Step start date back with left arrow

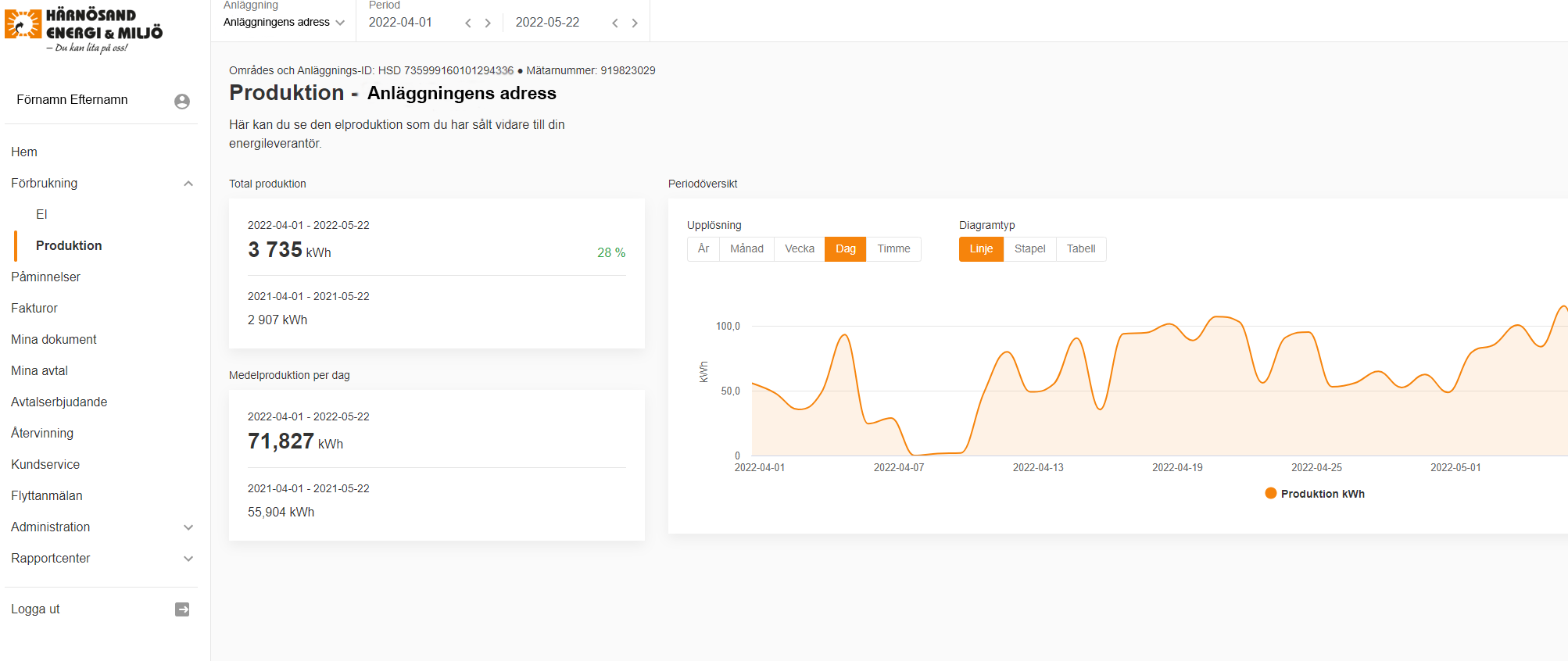coord(468,23)
